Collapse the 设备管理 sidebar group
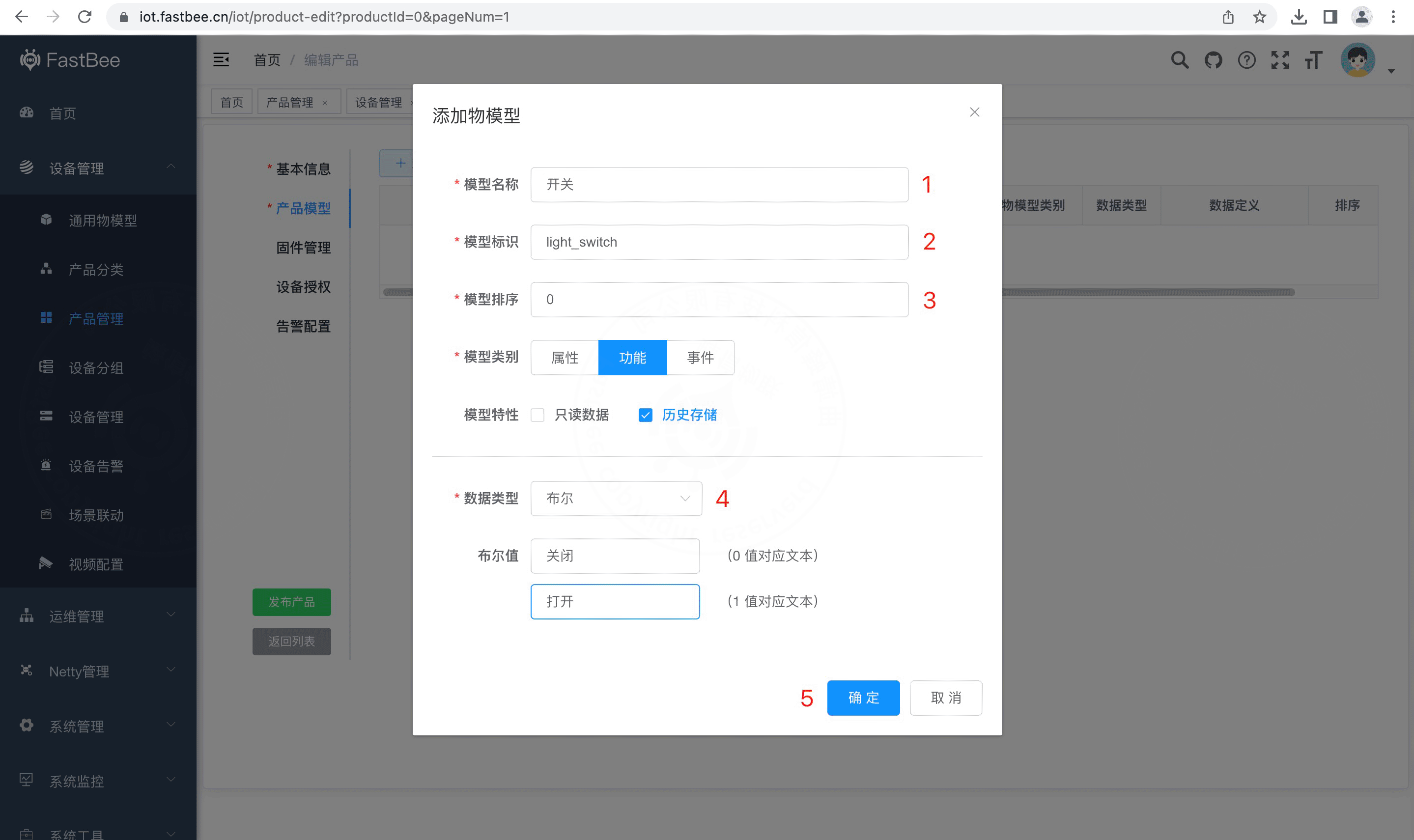The width and height of the screenshot is (1414, 840). click(x=98, y=168)
